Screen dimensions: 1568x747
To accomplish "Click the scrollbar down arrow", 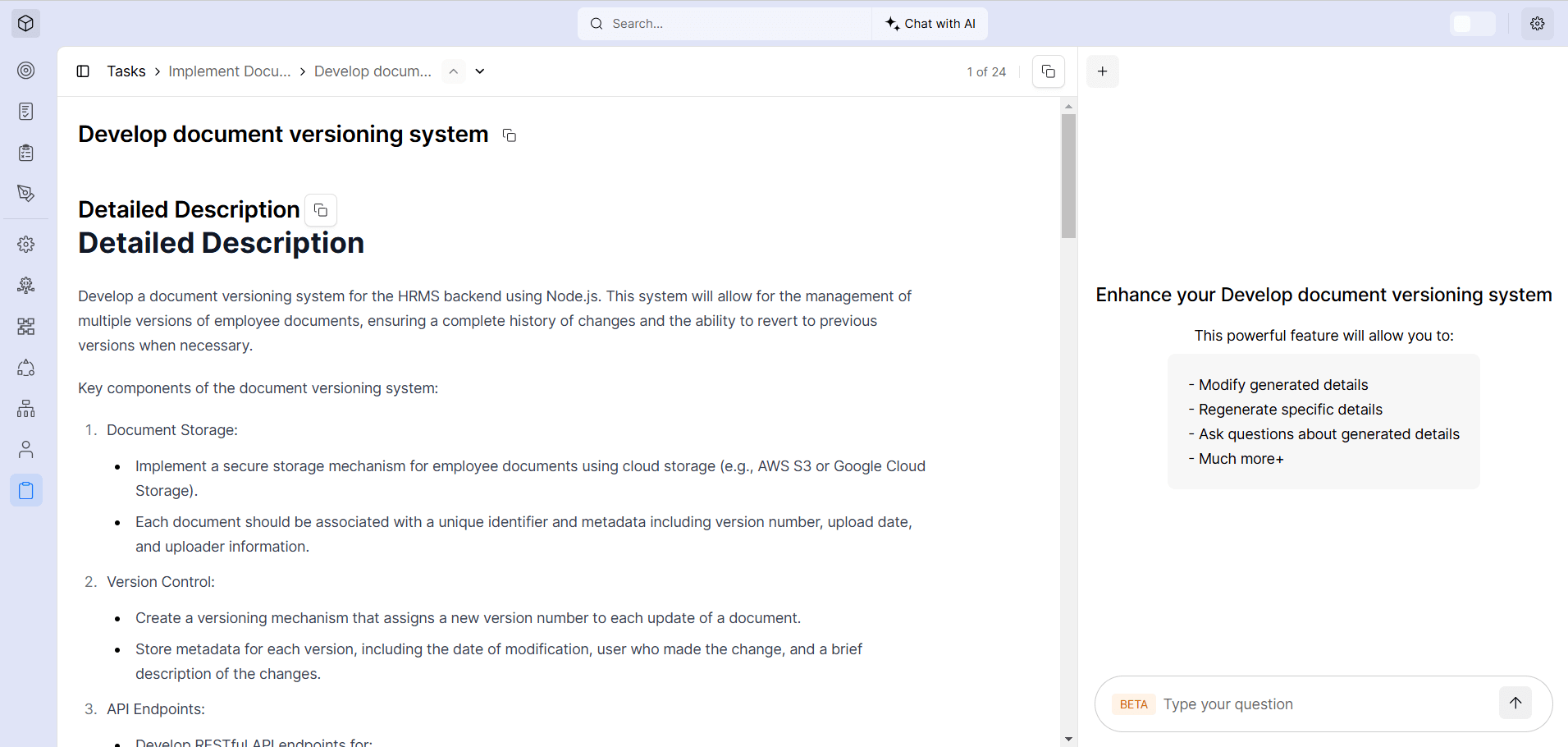I will pos(1068,739).
